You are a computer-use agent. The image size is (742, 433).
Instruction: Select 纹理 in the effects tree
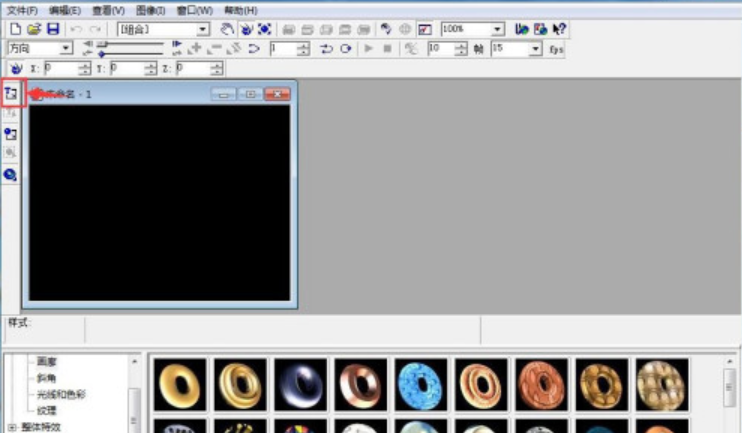46,410
